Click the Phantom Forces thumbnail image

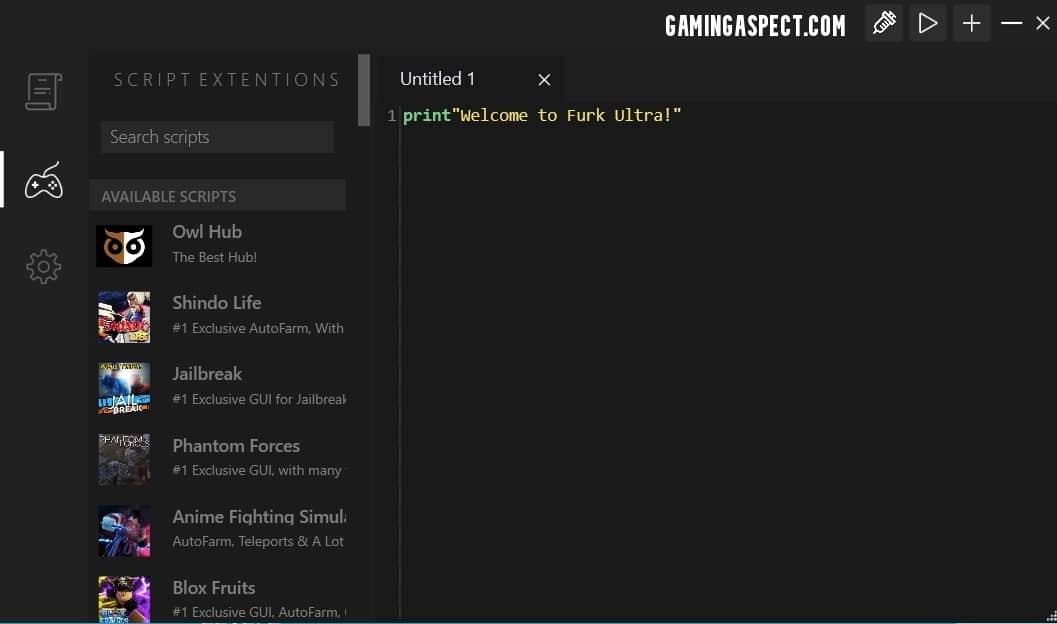point(124,459)
